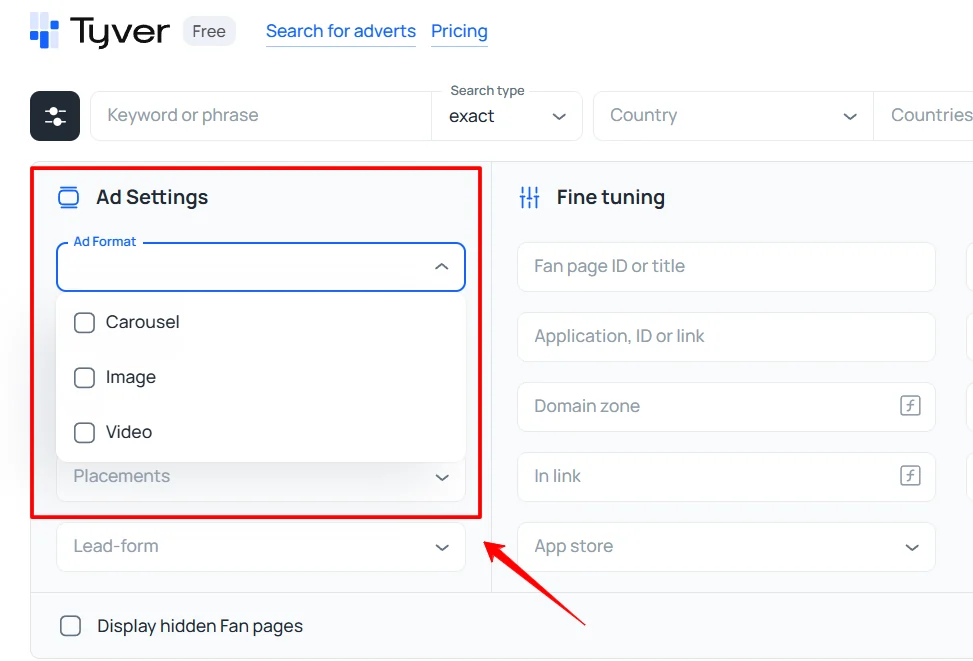Check the Carousel ad format checkbox
The height and width of the screenshot is (661, 973).
(84, 322)
